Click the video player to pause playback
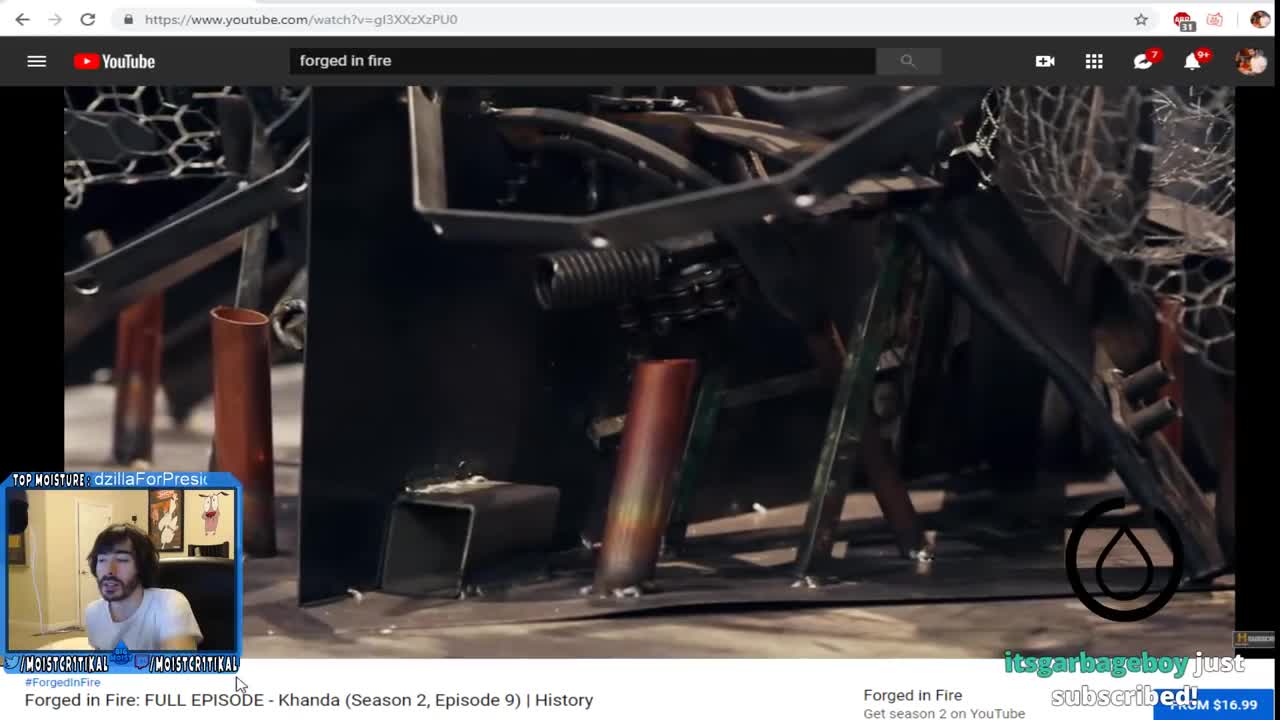 point(649,371)
